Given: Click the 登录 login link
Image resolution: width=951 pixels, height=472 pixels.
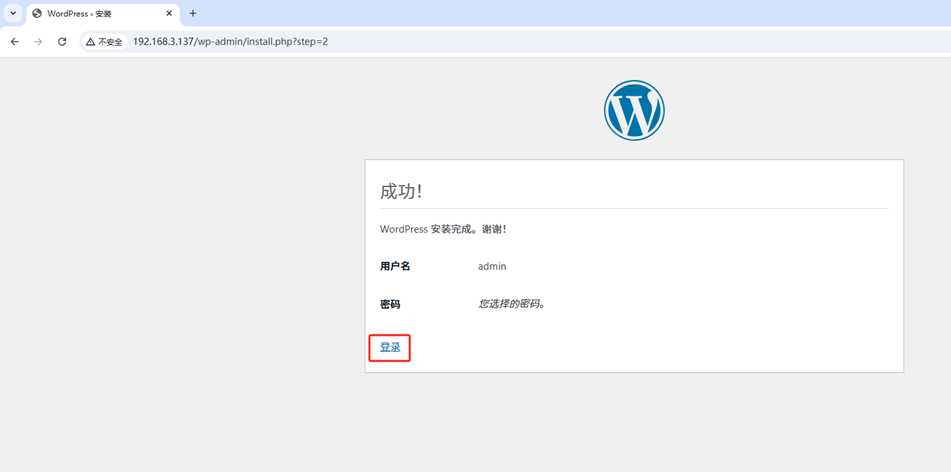Looking at the screenshot, I should (x=390, y=347).
